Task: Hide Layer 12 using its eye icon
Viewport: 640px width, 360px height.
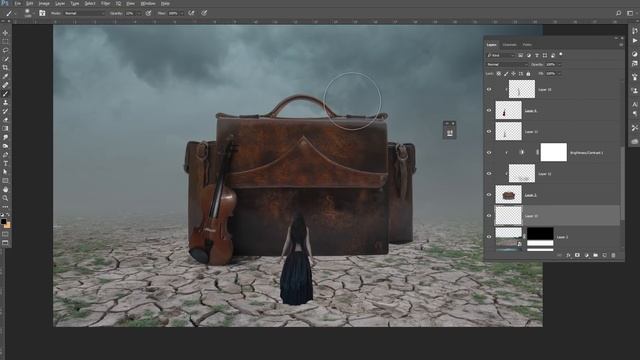Action: pos(489,174)
